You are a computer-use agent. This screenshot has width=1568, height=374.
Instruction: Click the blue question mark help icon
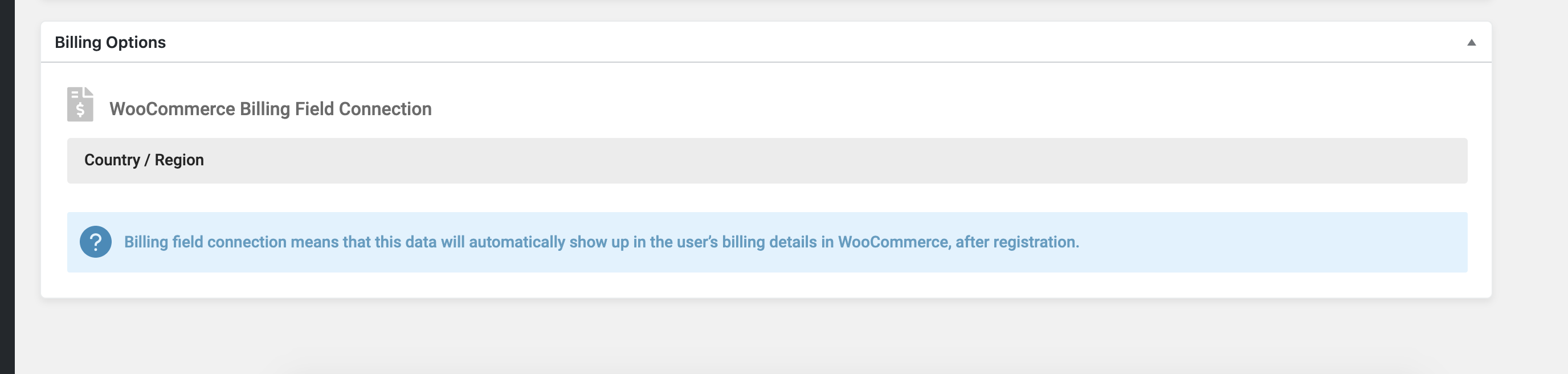point(96,242)
